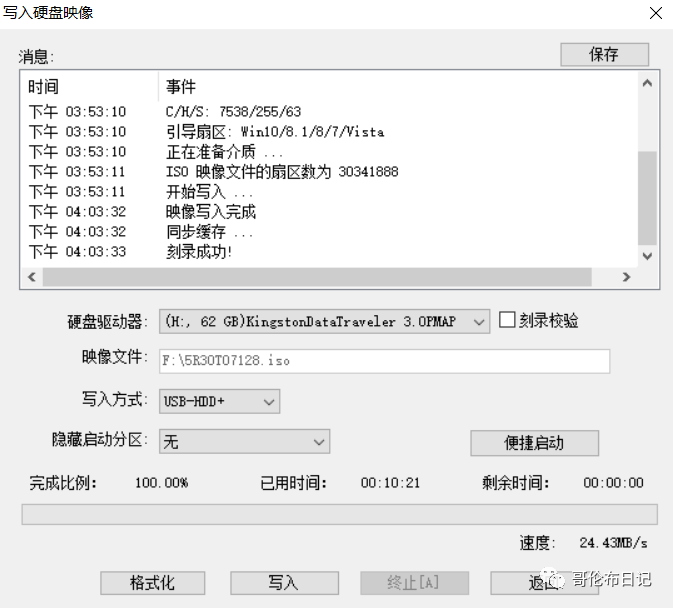Close the 写入硬盘映像 dialog
The image size is (673, 608).
click(x=655, y=13)
